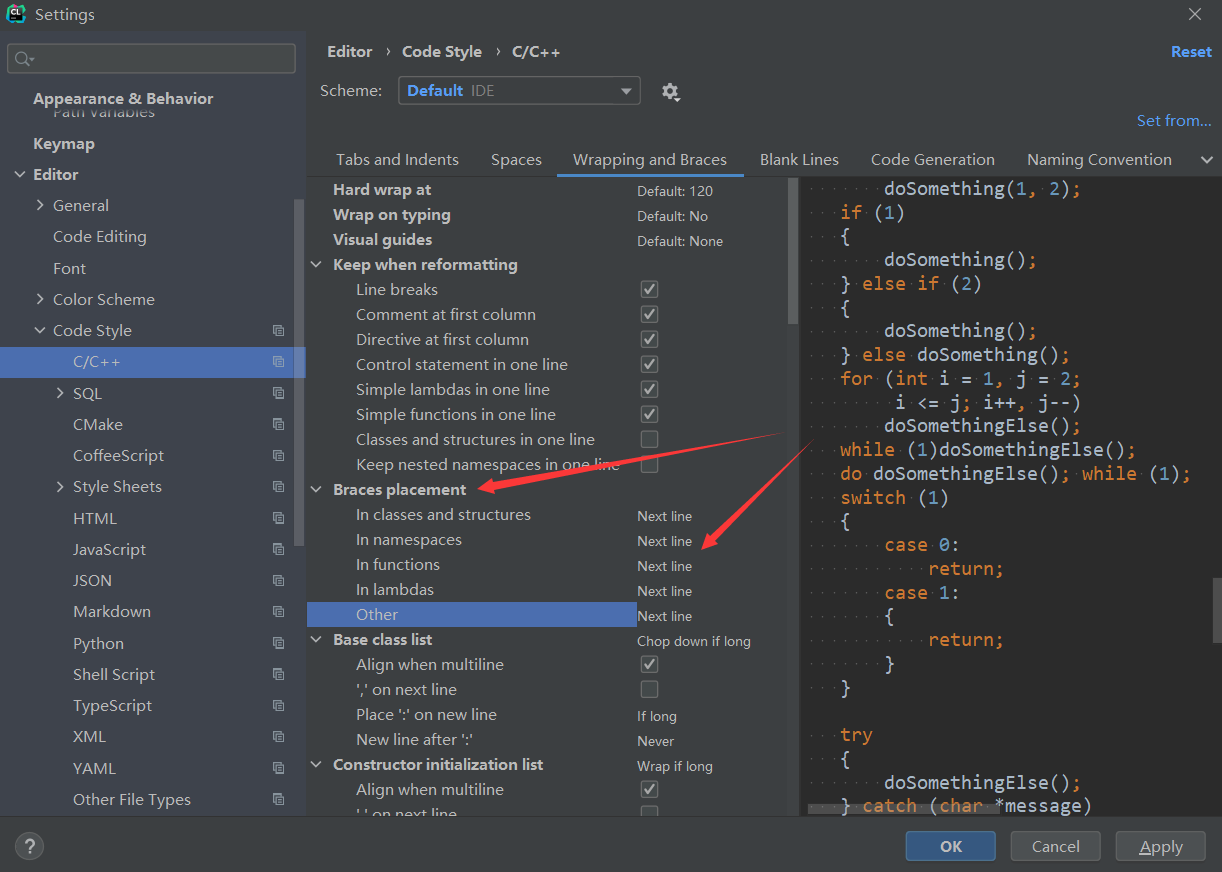Click the icon beside Python in sidebar
This screenshot has height=872, width=1222.
click(x=278, y=644)
